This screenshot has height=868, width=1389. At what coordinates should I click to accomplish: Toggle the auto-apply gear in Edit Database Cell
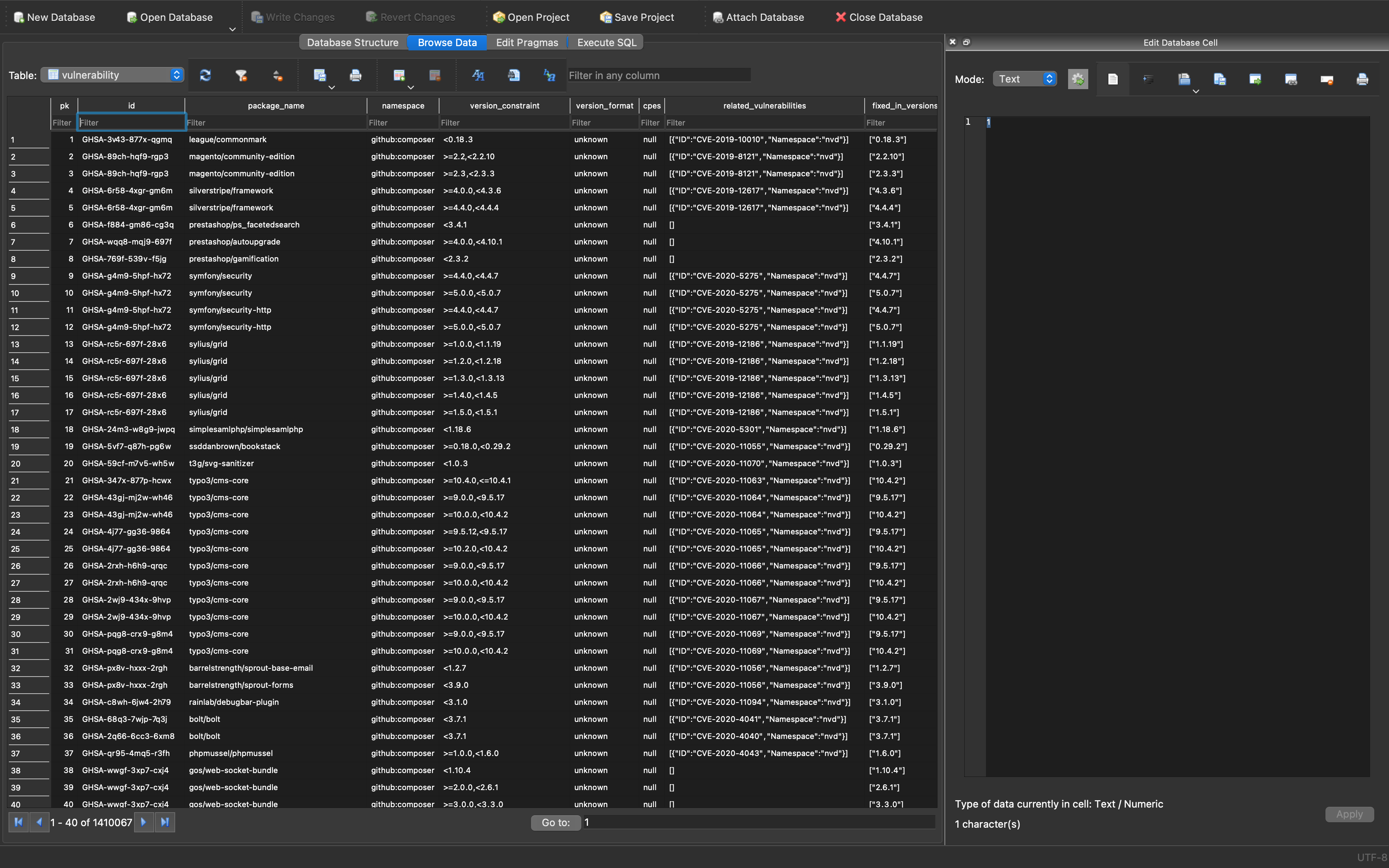coord(1078,79)
